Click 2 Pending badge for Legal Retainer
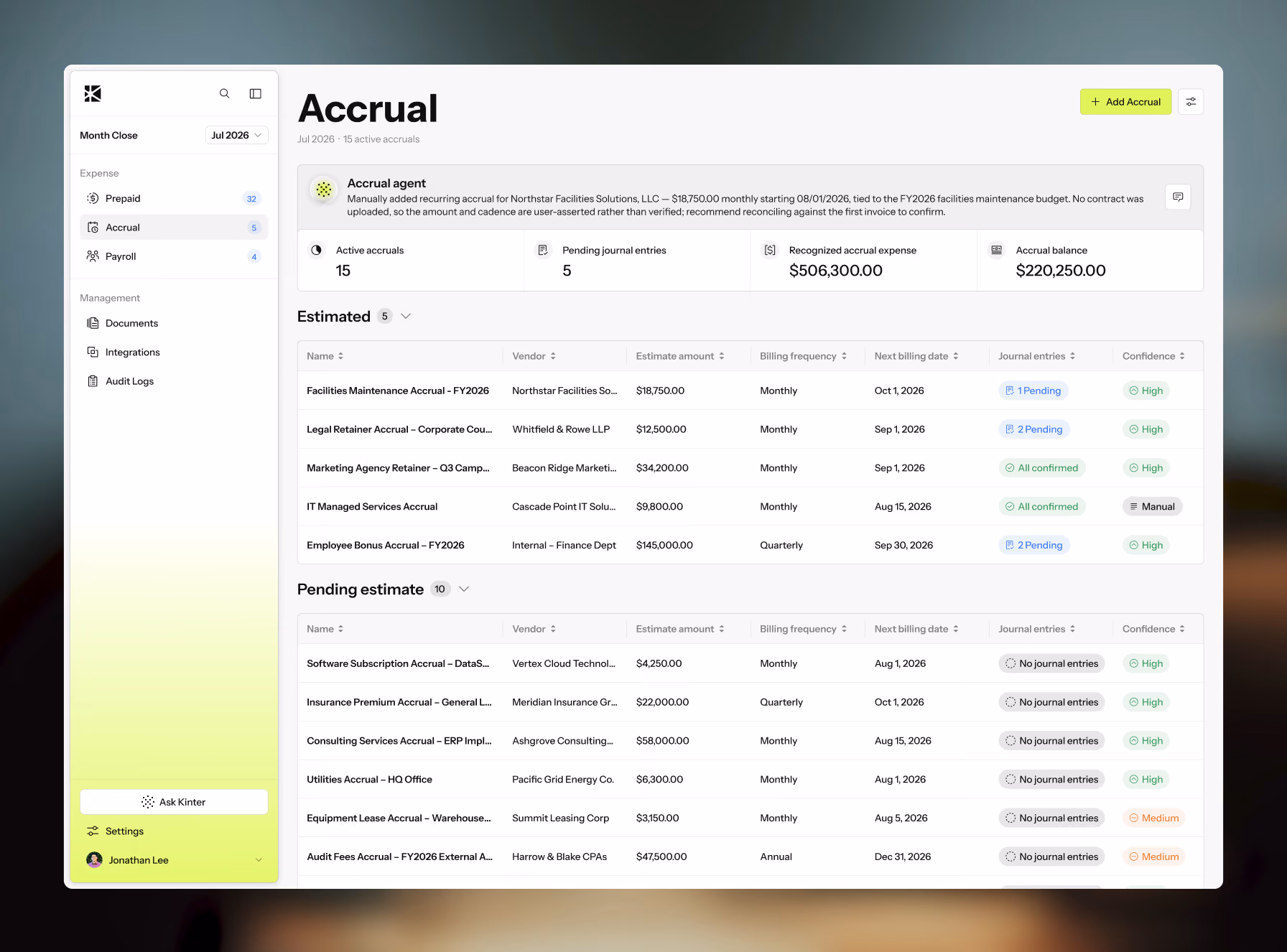 pyautogui.click(x=1034, y=429)
